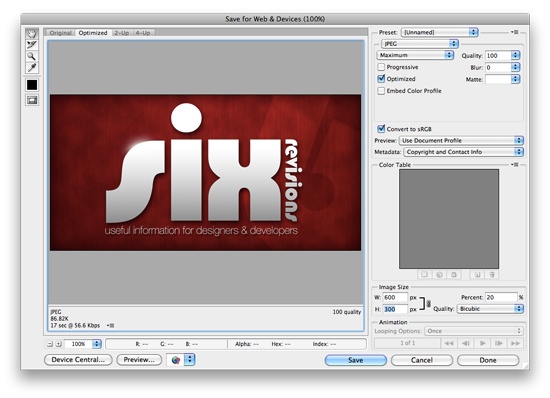This screenshot has width=550, height=398.
Task: Open the browser selection dropdown arrow
Action: 189,360
